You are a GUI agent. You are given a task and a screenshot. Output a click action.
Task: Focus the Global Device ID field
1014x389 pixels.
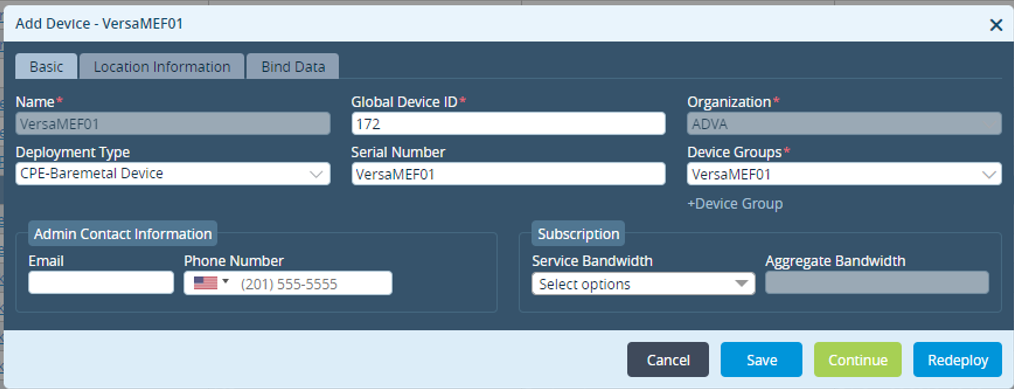point(508,123)
